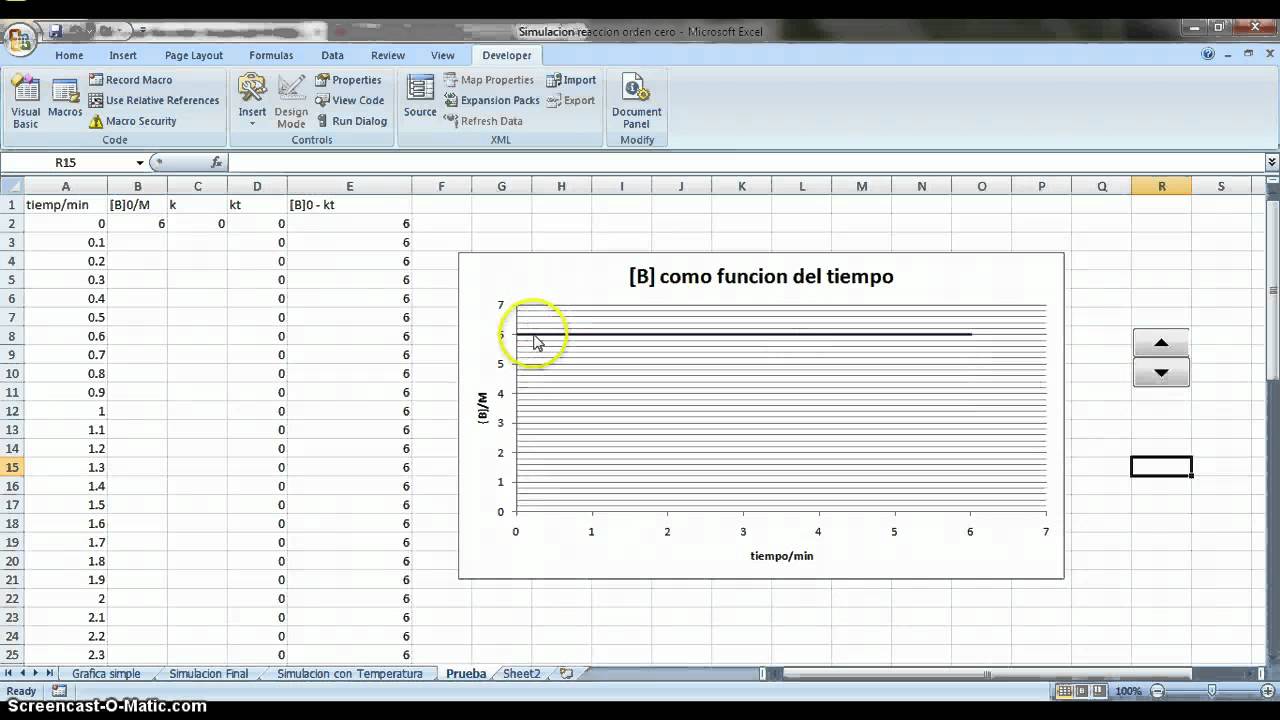
Task: Switch to Grafica simple sheet
Action: click(106, 674)
